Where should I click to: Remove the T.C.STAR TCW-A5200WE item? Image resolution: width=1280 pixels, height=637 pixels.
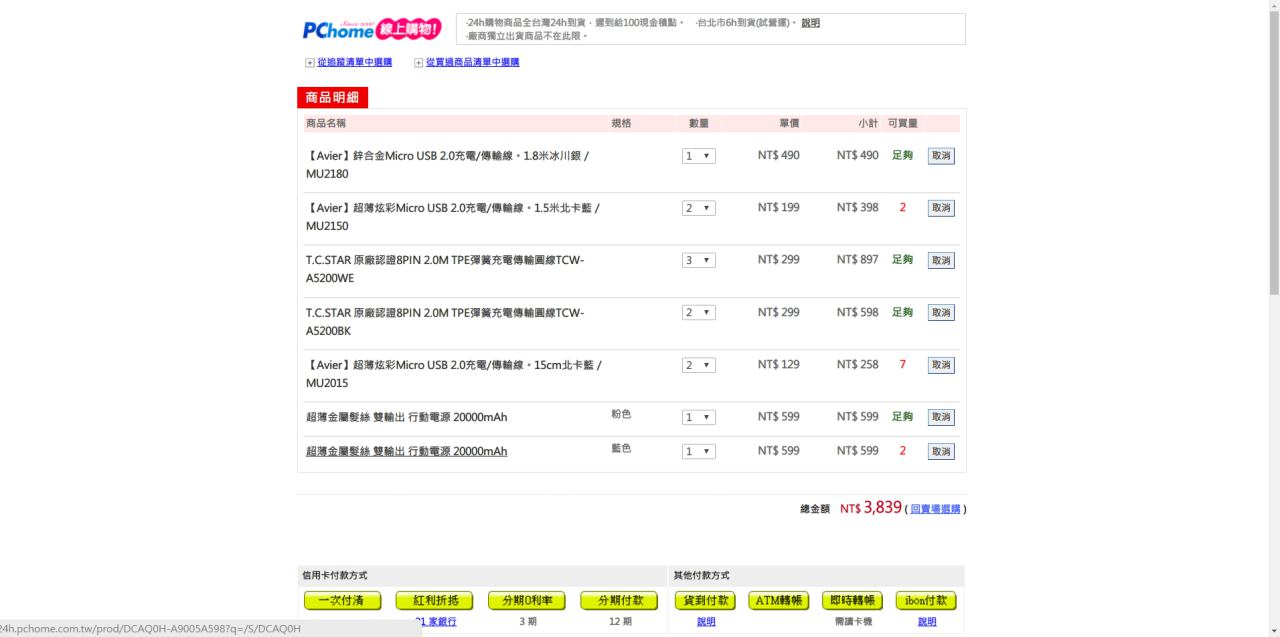941,260
